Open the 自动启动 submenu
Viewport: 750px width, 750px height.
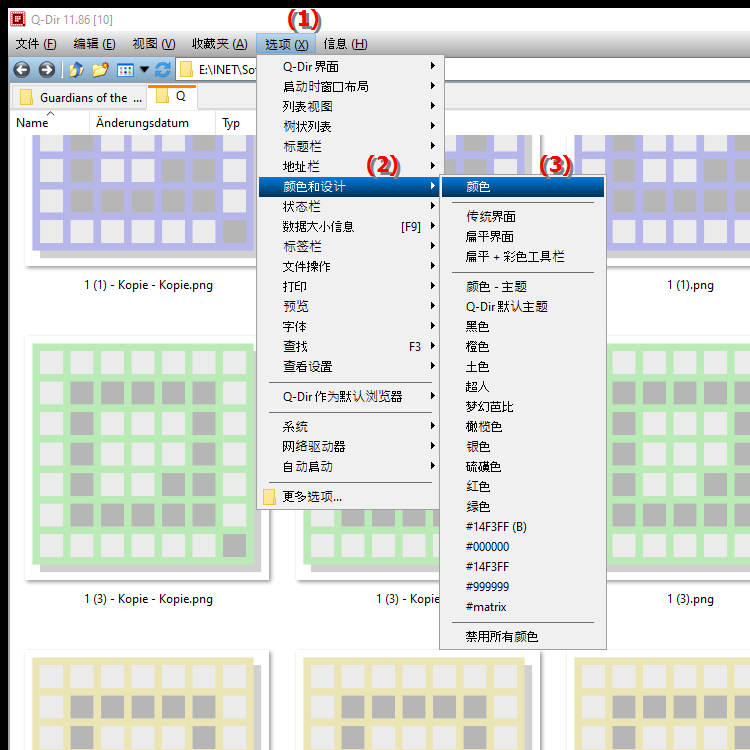click(x=348, y=467)
